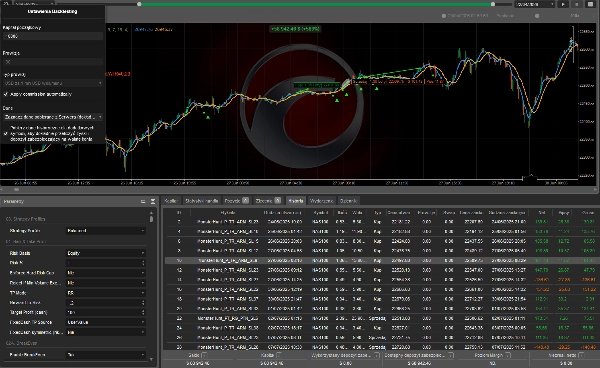Switch to the Dziennik tab
The image size is (600, 368).
click(x=348, y=201)
